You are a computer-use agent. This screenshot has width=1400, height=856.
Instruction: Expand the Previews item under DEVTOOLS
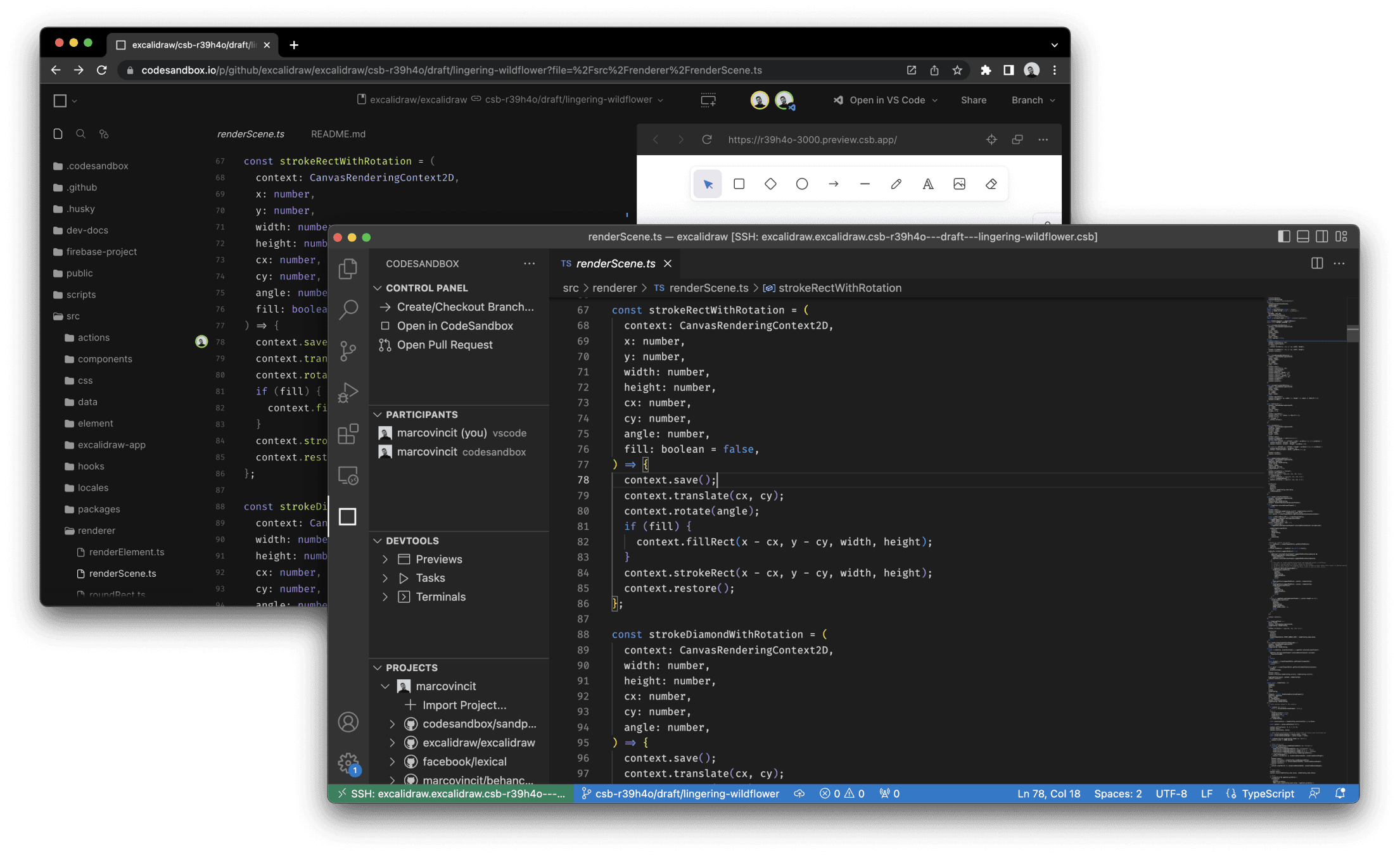click(x=385, y=559)
